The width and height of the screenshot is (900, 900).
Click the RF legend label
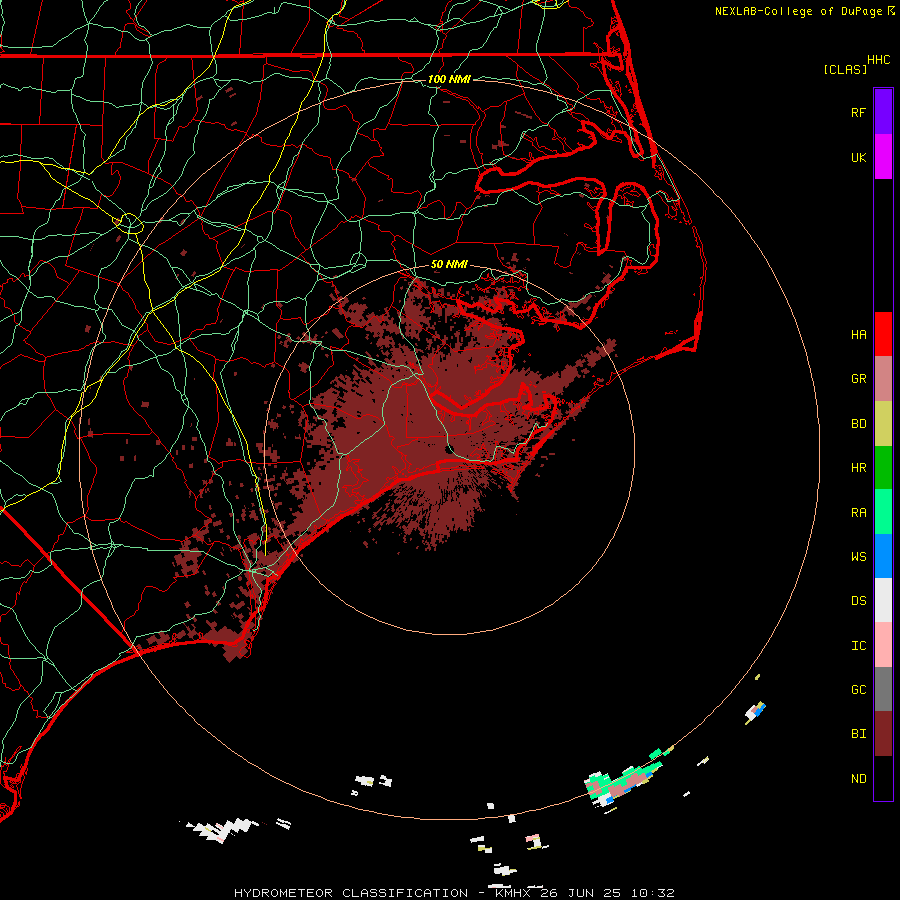[858, 112]
